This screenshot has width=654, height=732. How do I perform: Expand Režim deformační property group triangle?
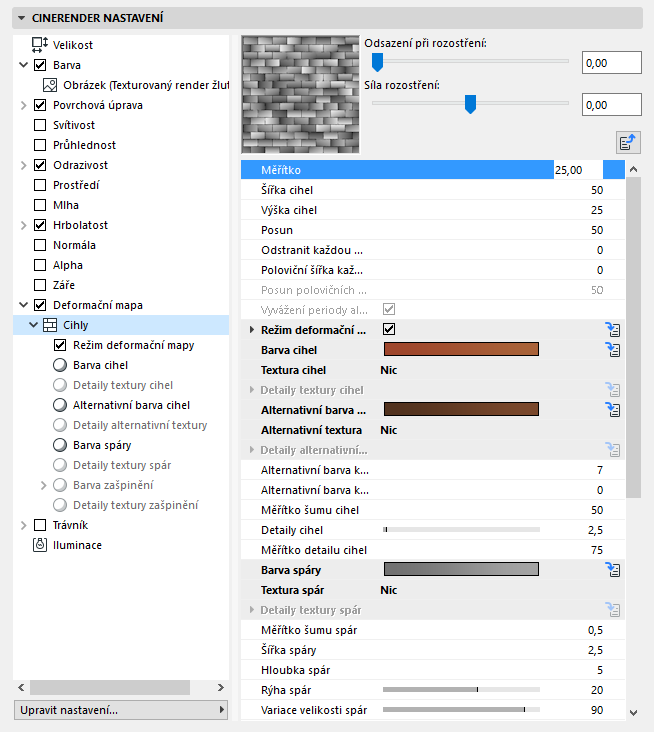coord(252,330)
